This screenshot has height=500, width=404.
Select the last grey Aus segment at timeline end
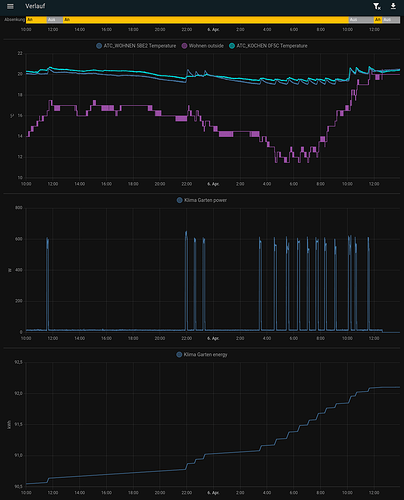tap(391, 20)
